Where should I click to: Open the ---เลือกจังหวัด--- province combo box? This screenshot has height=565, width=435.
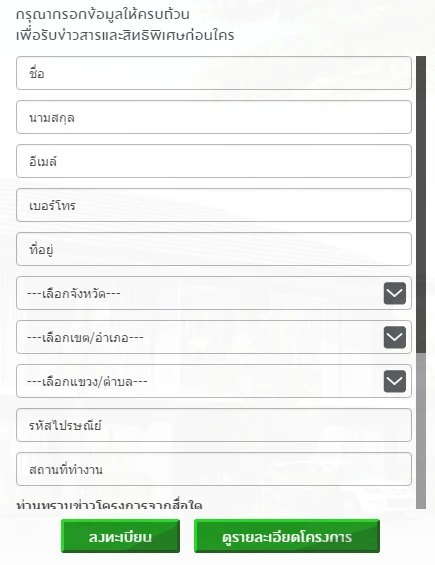214,293
